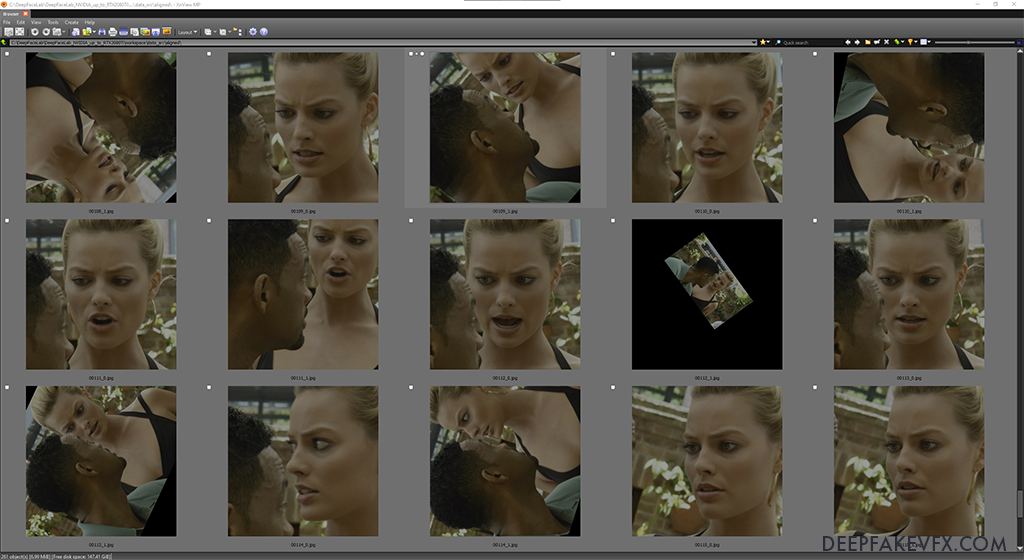The height and width of the screenshot is (560, 1024).
Task: Open dropdown arrow beside view-mode grid
Action: [x=929, y=42]
